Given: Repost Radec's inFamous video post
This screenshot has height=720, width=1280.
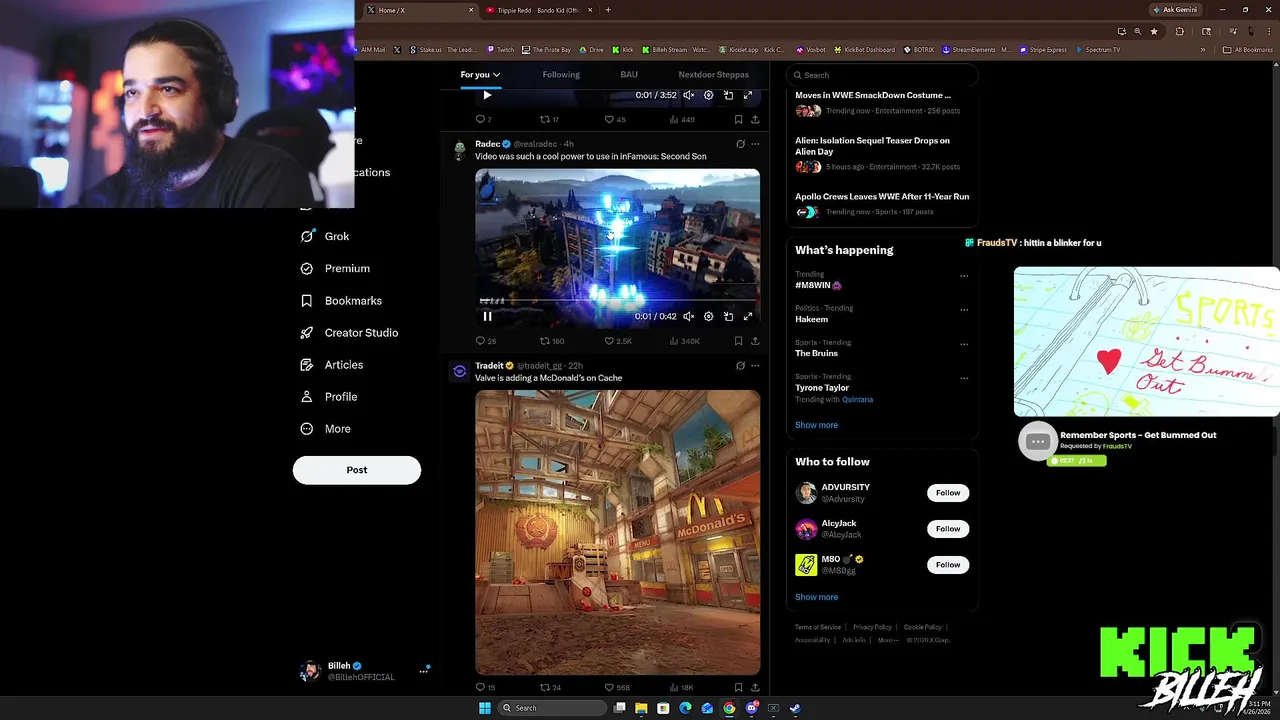Looking at the screenshot, I should click(x=552, y=341).
